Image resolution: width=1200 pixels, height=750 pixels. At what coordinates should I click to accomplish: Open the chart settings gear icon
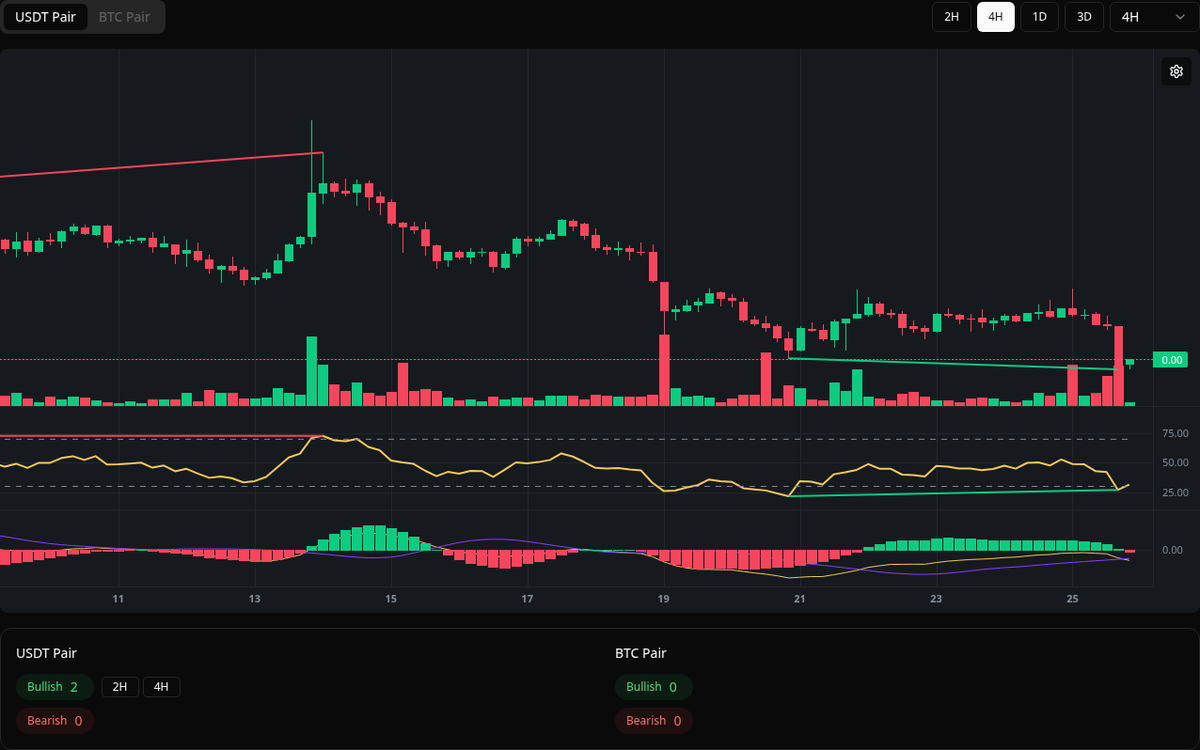1176,71
